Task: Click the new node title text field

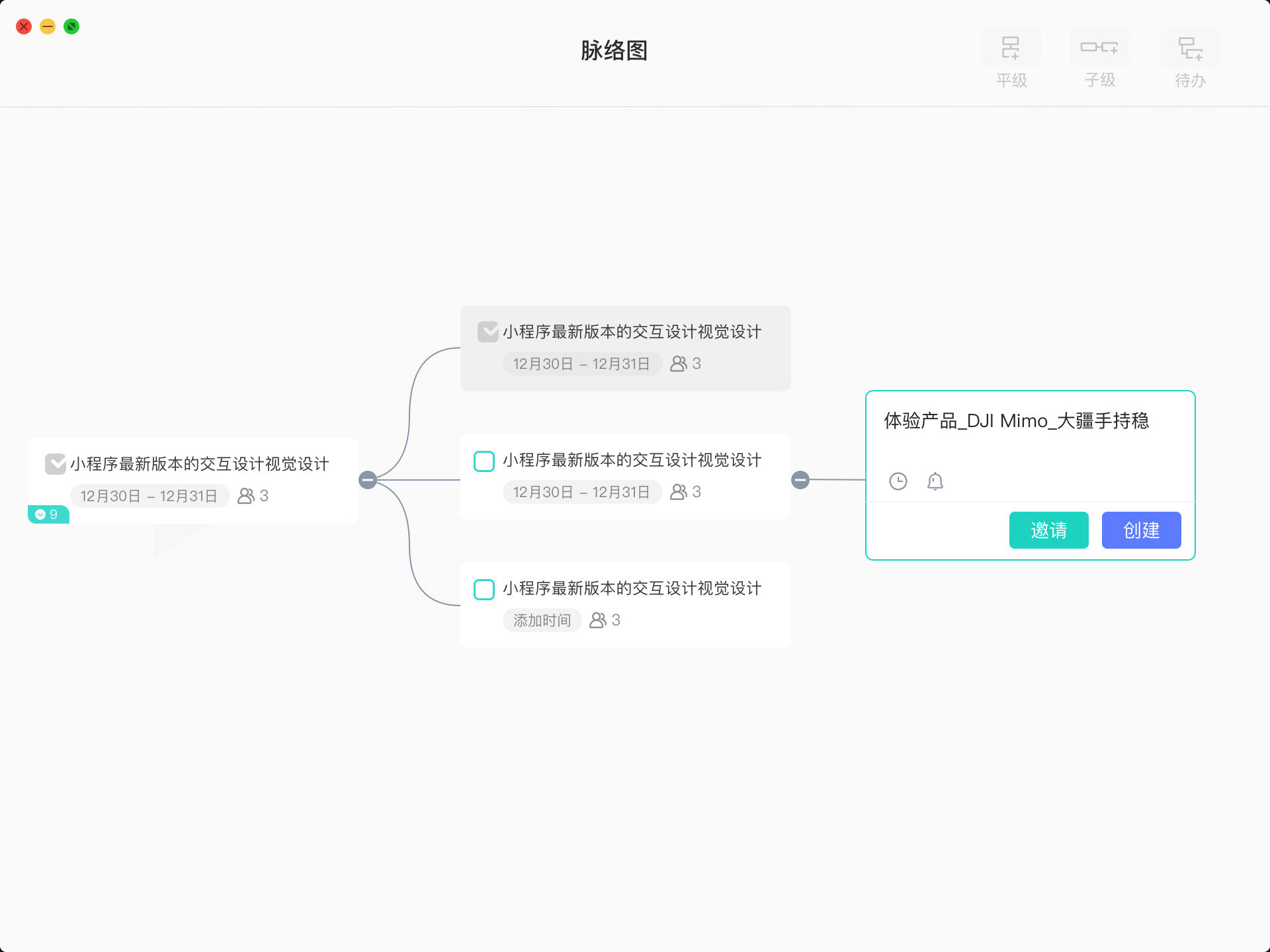Action: coord(1016,421)
